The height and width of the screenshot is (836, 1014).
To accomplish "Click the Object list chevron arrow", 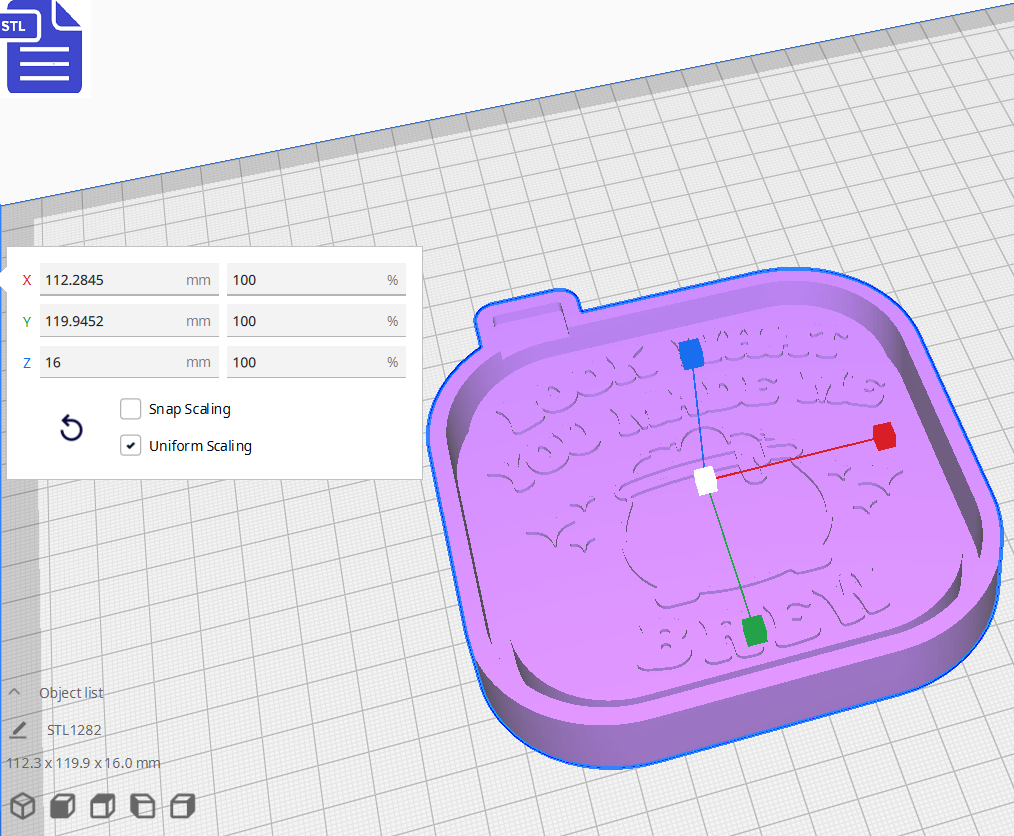I will [13, 691].
